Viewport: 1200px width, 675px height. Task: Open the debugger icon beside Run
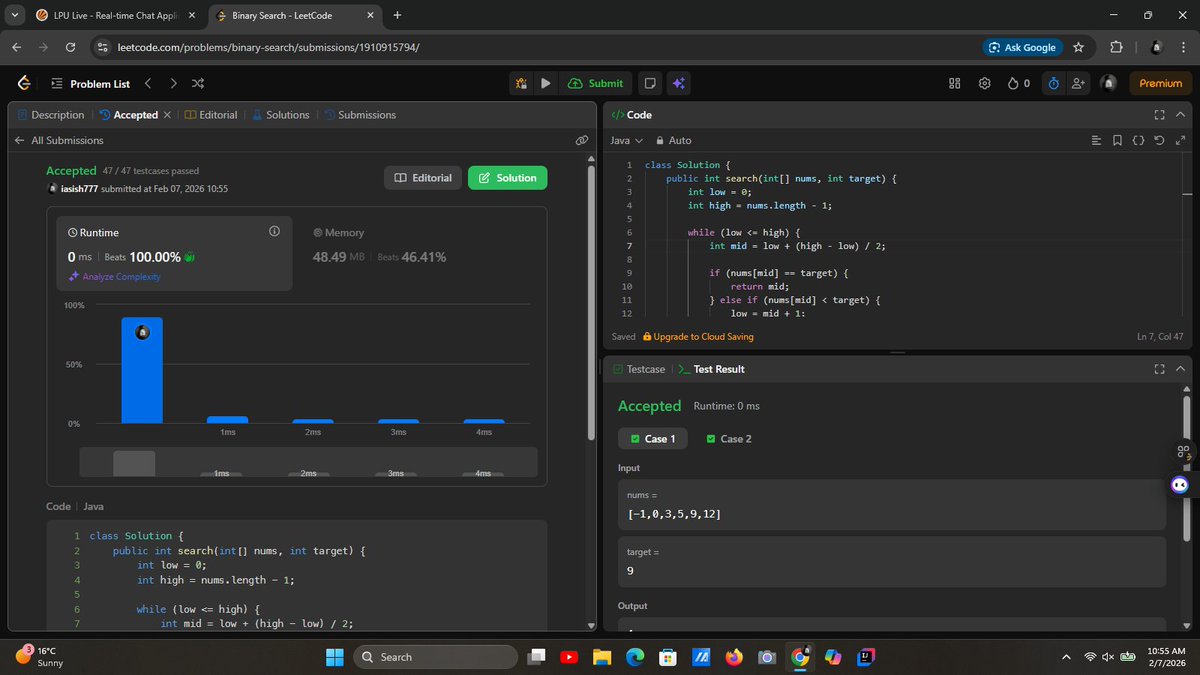(x=521, y=84)
